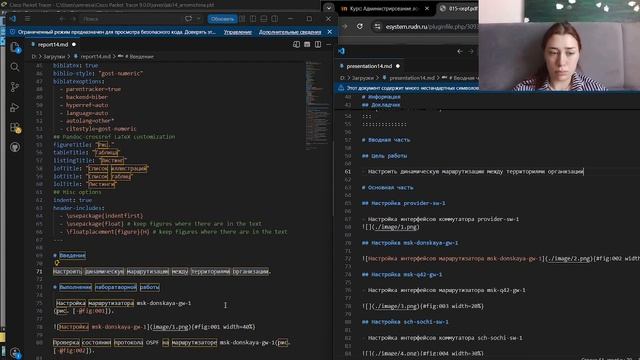Reload the browser page
The width and height of the screenshot is (640, 360).
click(x=360, y=27)
